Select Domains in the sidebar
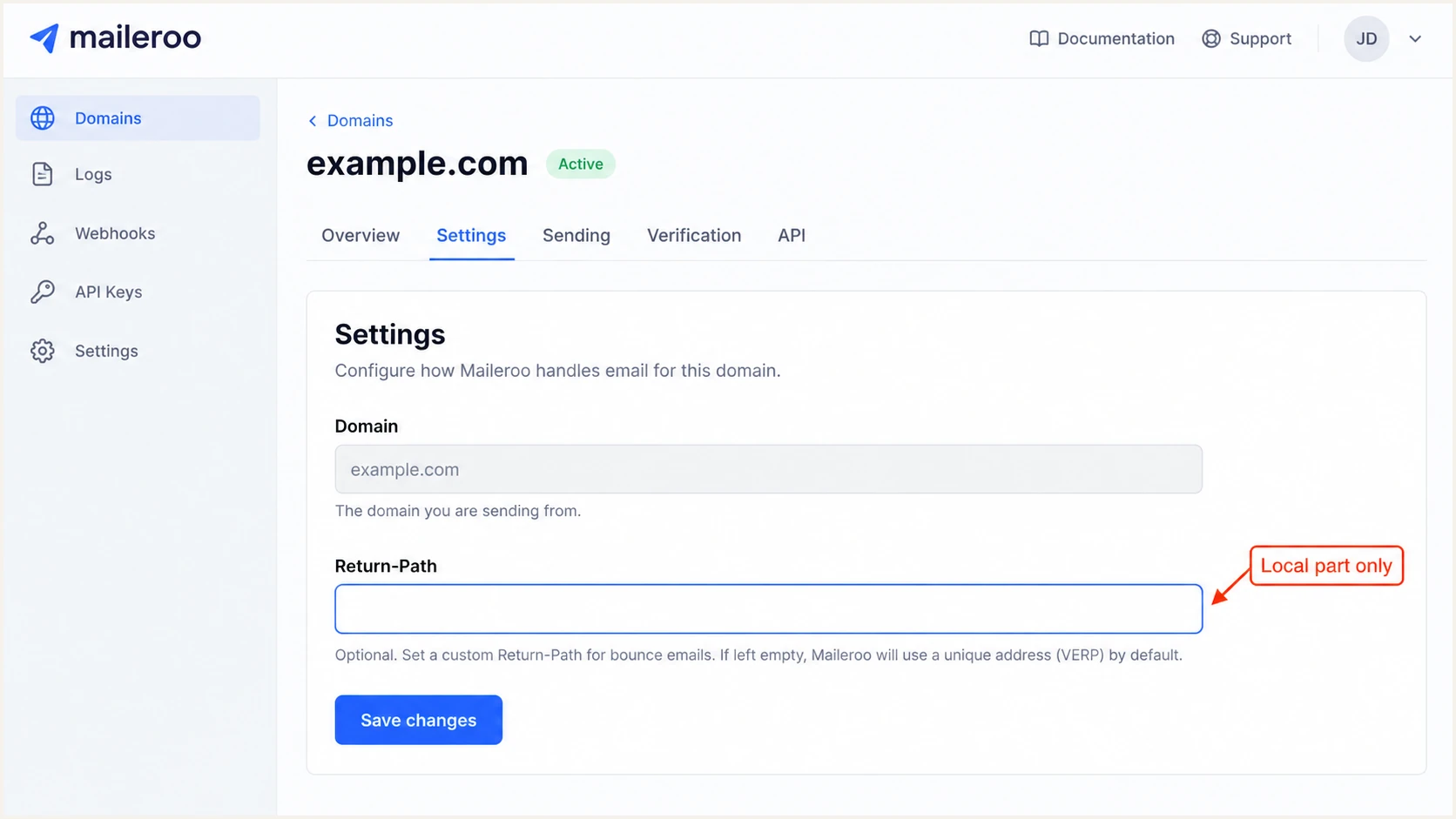The width and height of the screenshot is (1456, 819). point(138,118)
